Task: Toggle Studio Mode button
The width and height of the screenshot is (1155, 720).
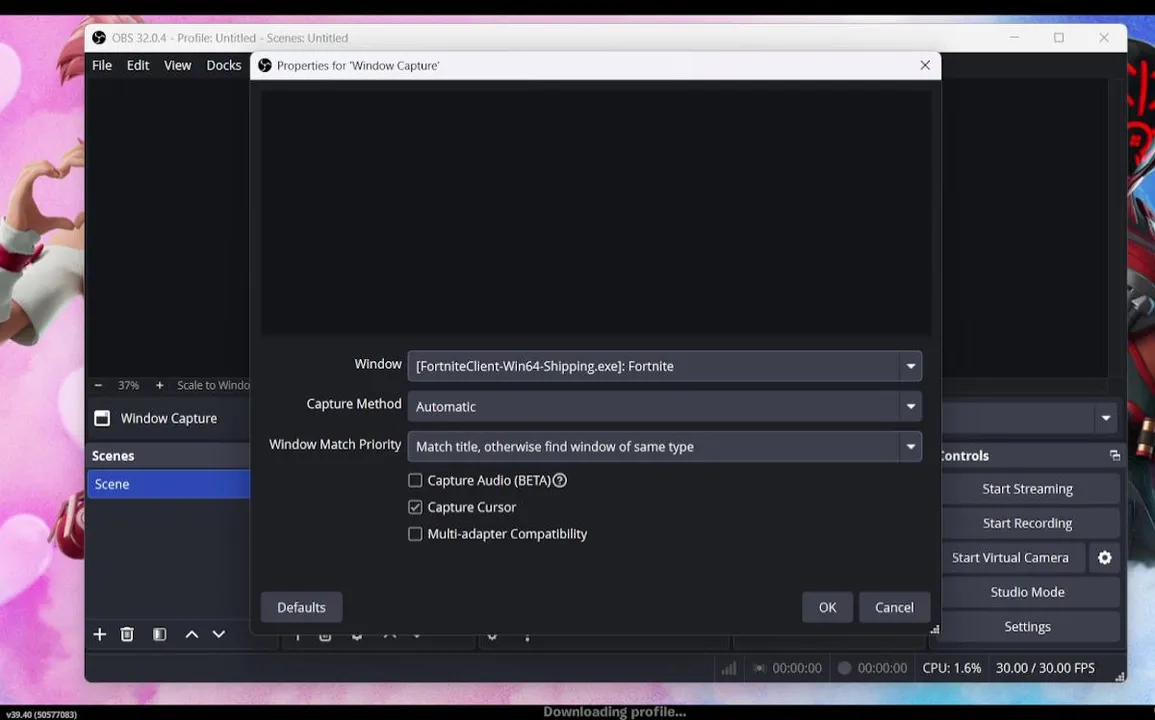Action: 1027,593
